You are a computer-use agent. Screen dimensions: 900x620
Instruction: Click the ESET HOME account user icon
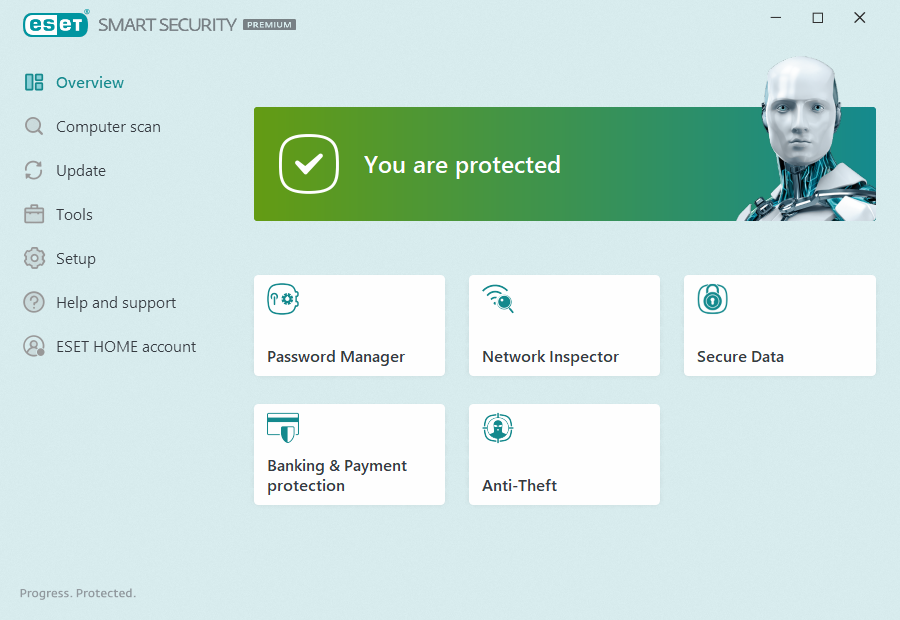pyautogui.click(x=34, y=347)
